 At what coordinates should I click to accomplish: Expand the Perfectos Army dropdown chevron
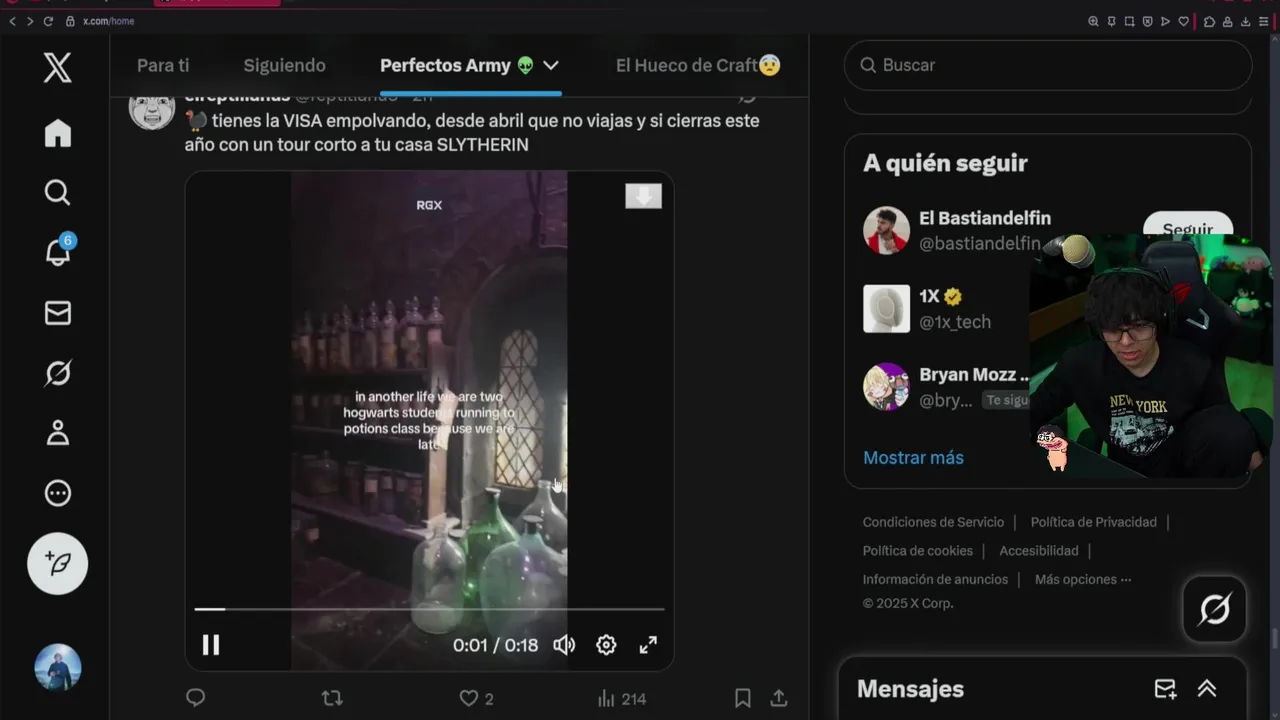(550, 65)
